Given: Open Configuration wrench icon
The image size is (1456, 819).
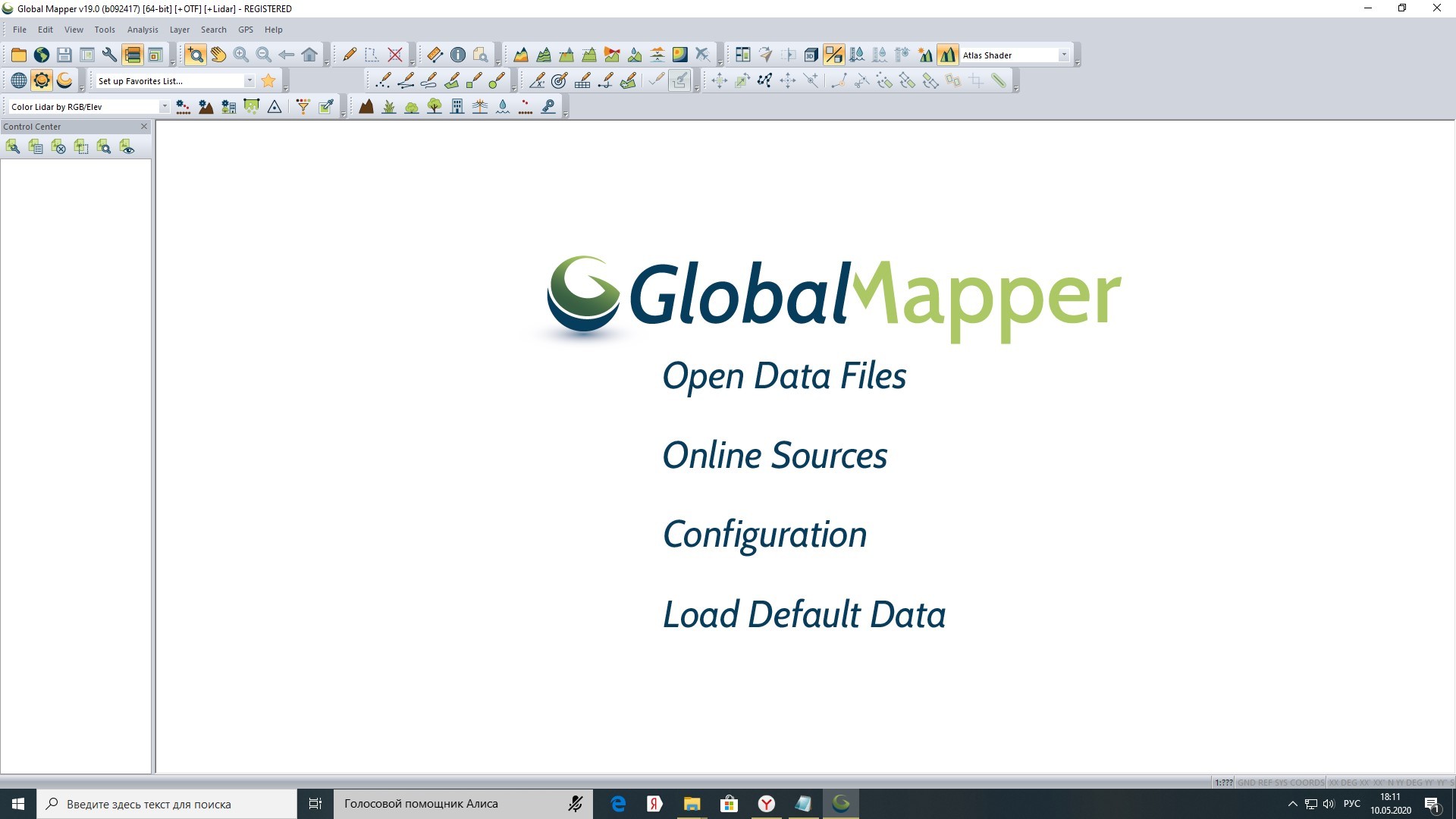Looking at the screenshot, I should pos(110,55).
